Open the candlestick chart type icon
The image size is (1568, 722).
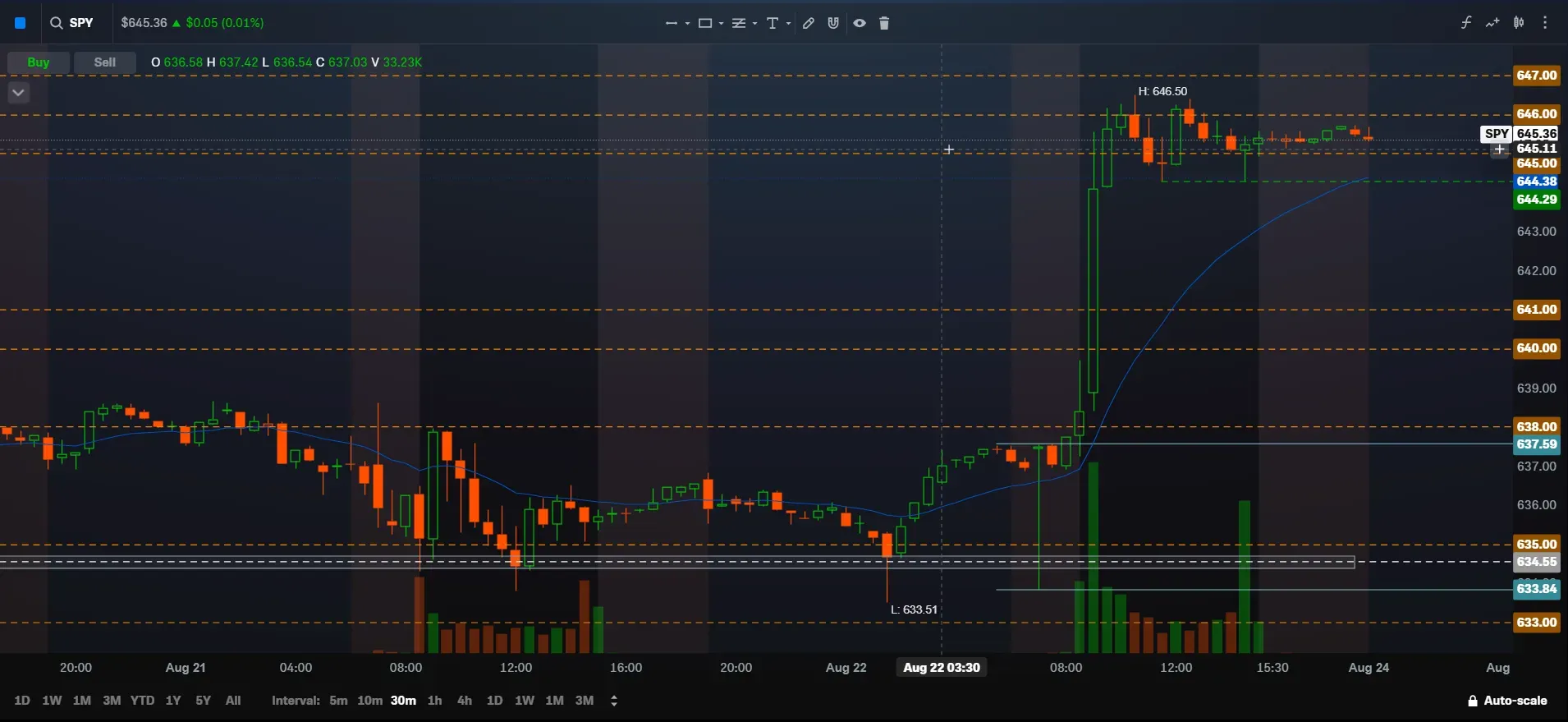tap(1519, 22)
